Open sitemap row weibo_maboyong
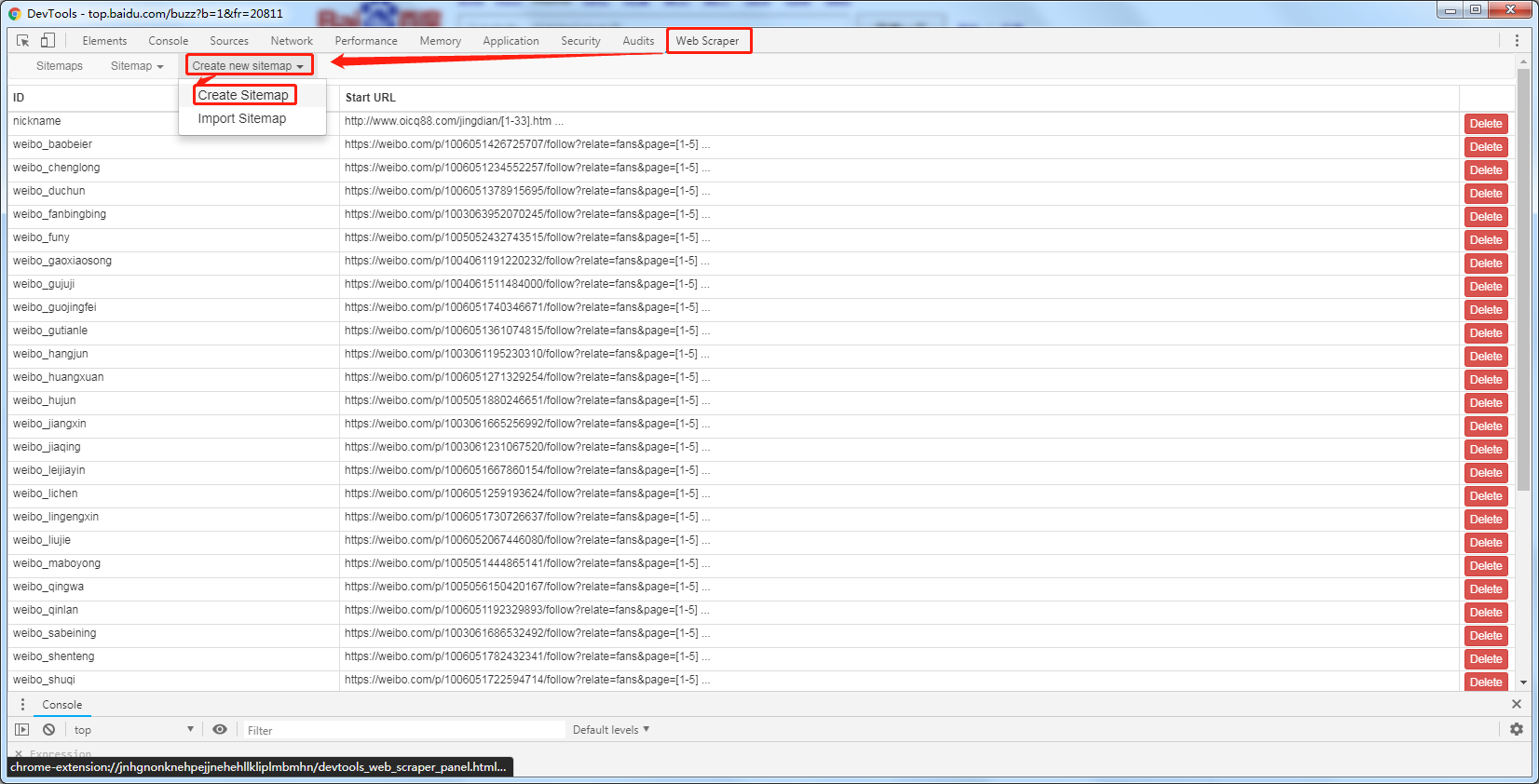1539x784 pixels. (761, 566)
